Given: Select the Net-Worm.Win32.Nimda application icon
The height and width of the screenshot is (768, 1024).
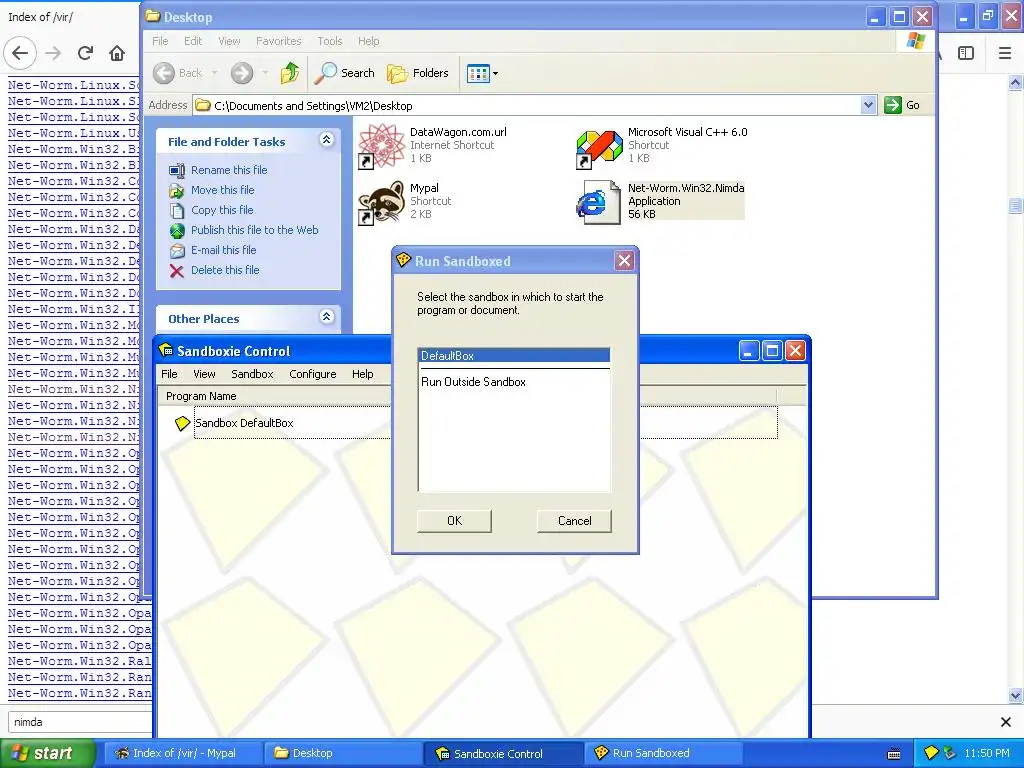Looking at the screenshot, I should pos(598,202).
